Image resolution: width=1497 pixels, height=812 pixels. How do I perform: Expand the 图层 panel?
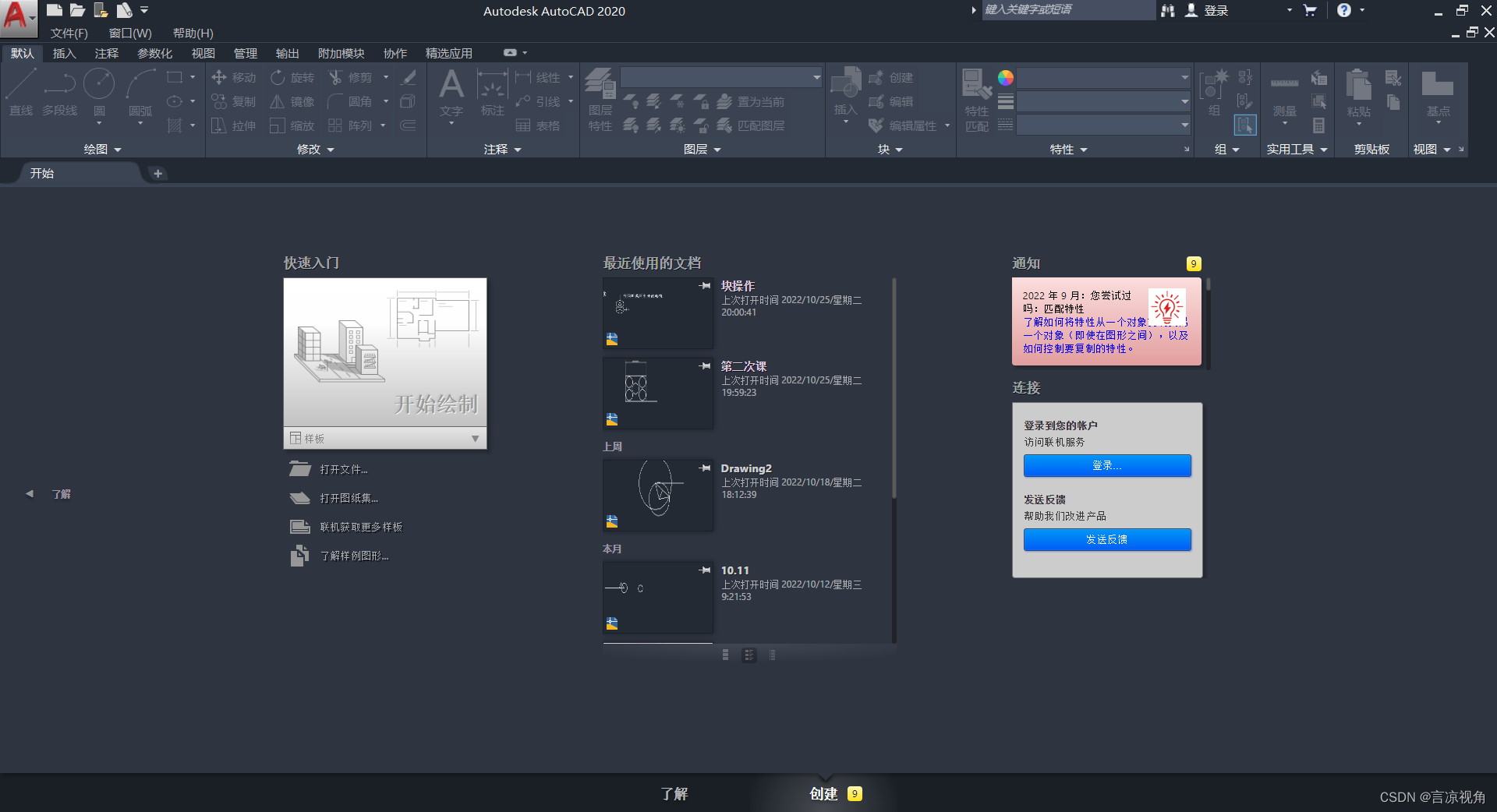[702, 149]
